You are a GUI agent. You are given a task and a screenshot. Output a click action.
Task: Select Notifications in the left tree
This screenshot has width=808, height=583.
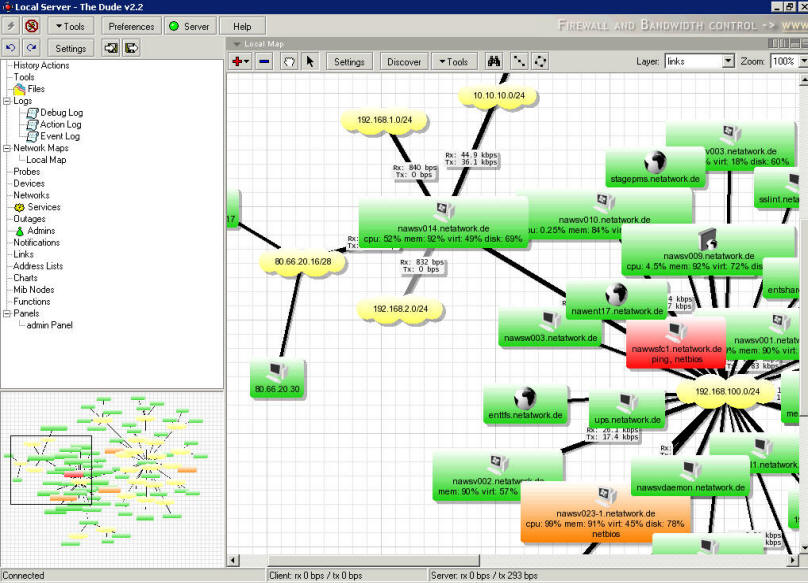tap(37, 243)
